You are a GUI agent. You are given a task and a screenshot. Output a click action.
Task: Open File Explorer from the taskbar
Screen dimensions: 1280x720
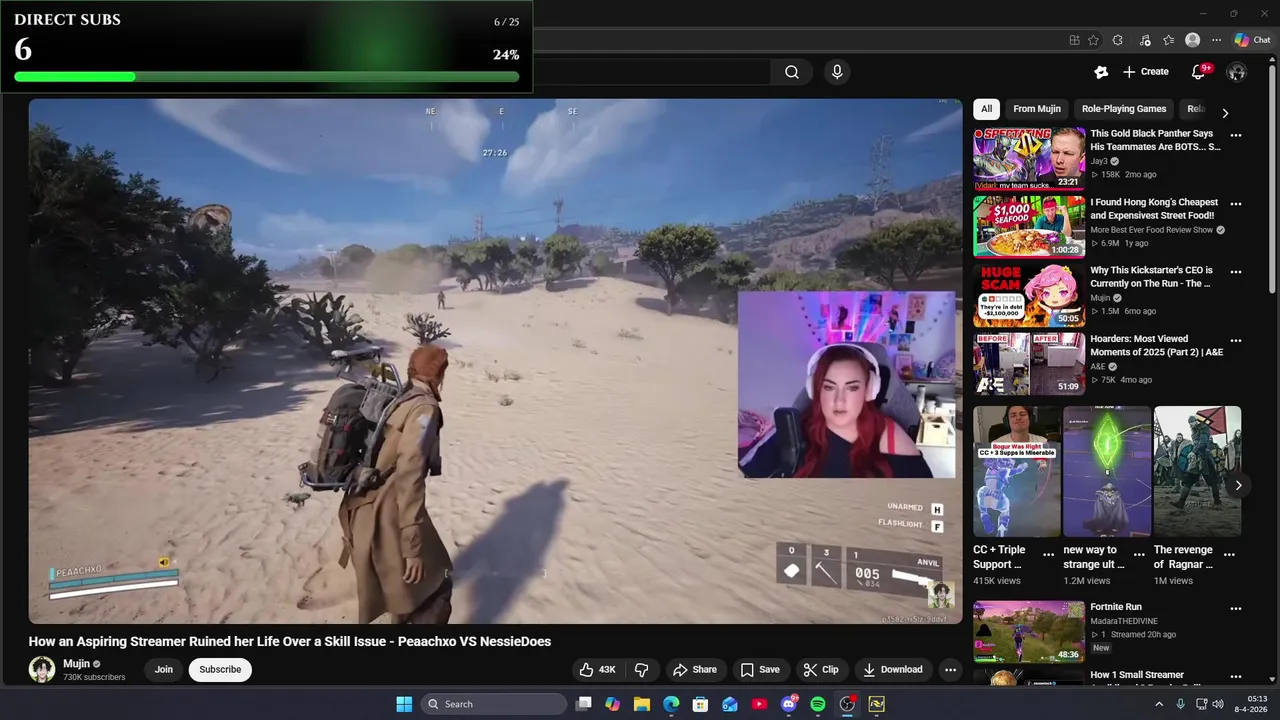pos(642,704)
